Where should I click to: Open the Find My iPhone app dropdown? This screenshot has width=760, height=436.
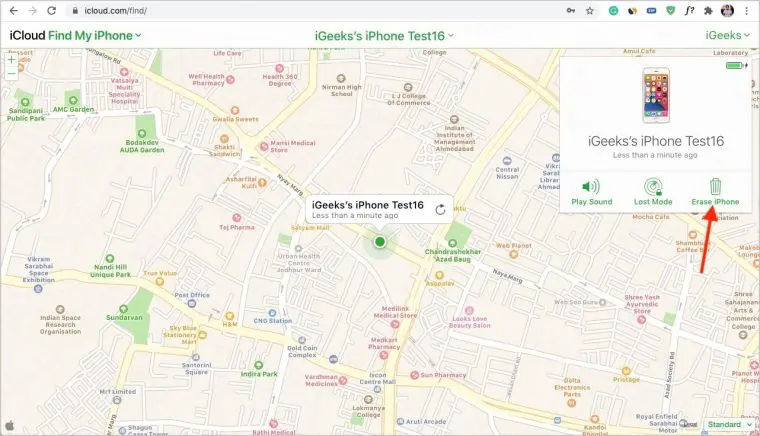pyautogui.click(x=95, y=36)
